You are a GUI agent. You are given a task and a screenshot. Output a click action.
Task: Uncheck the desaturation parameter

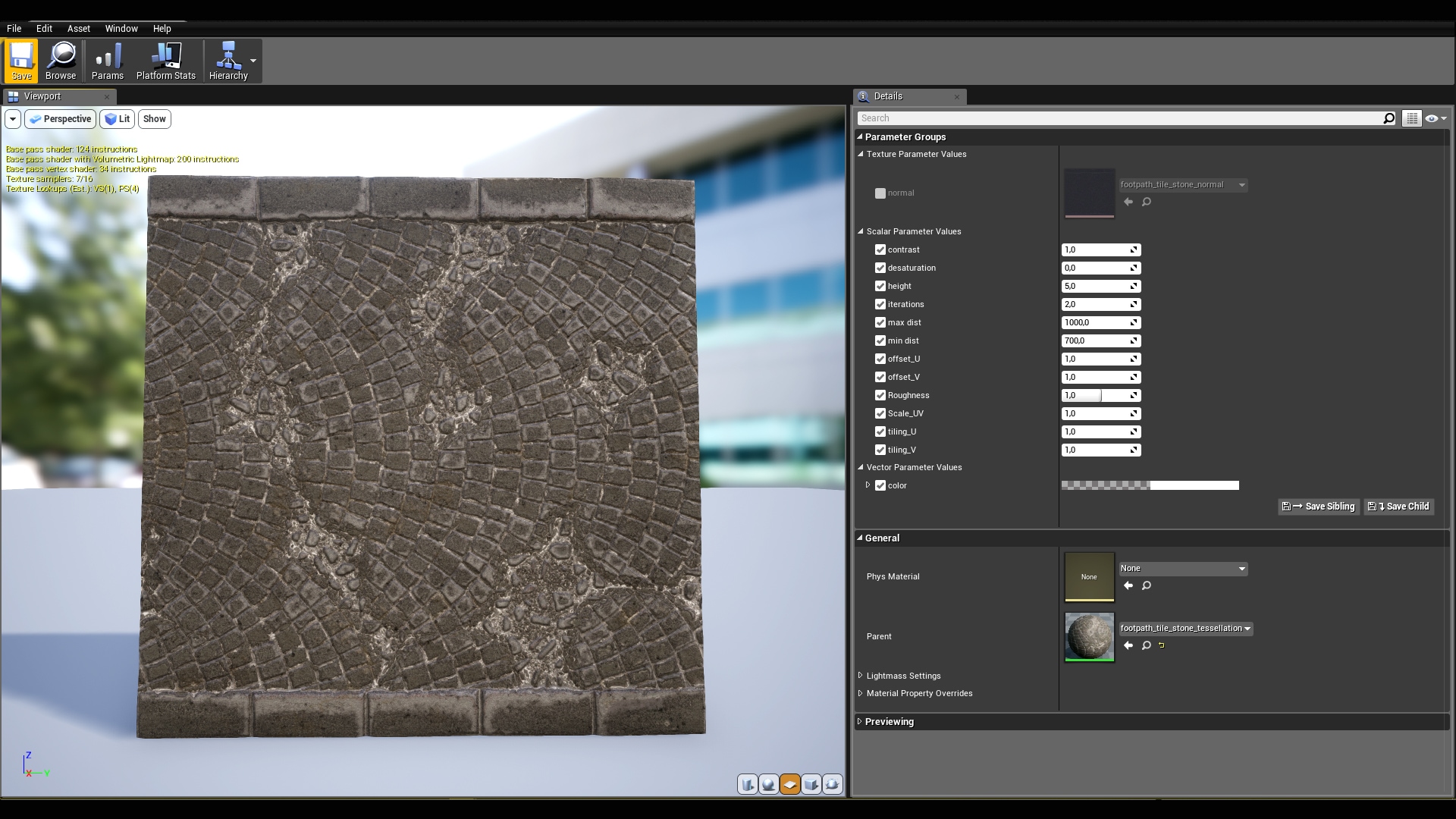880,268
